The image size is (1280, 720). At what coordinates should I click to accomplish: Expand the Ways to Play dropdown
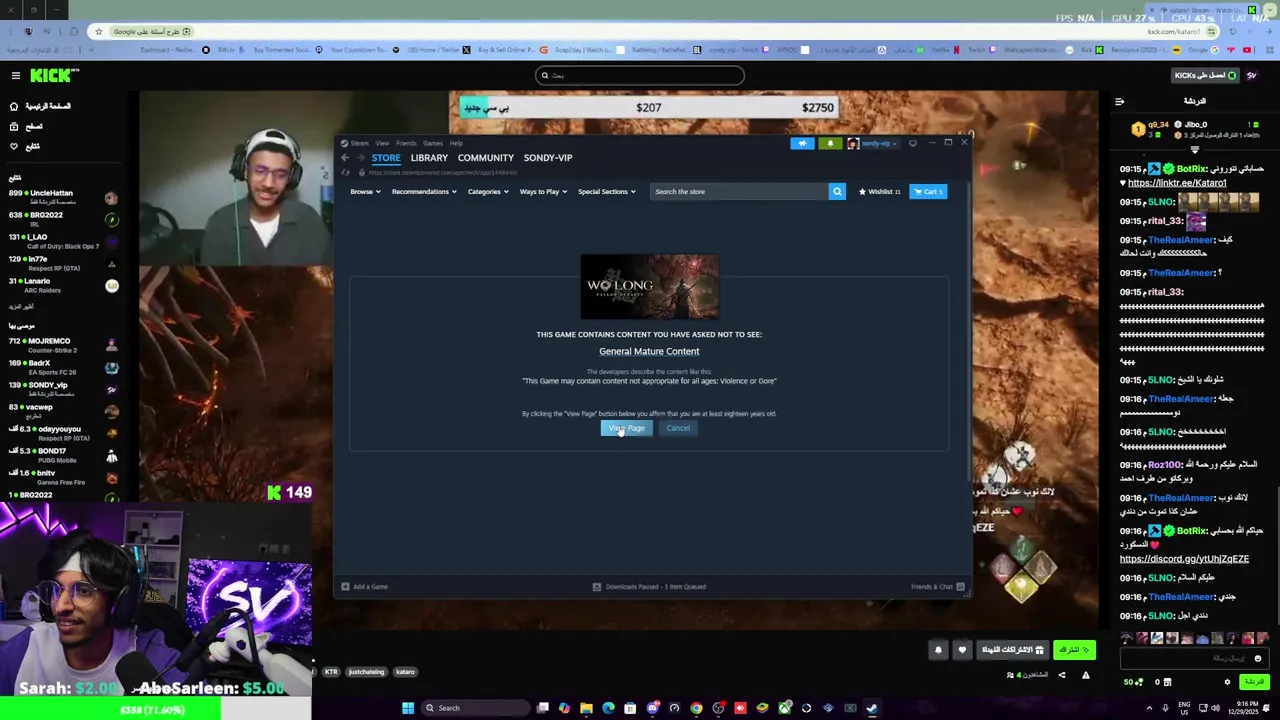point(543,192)
